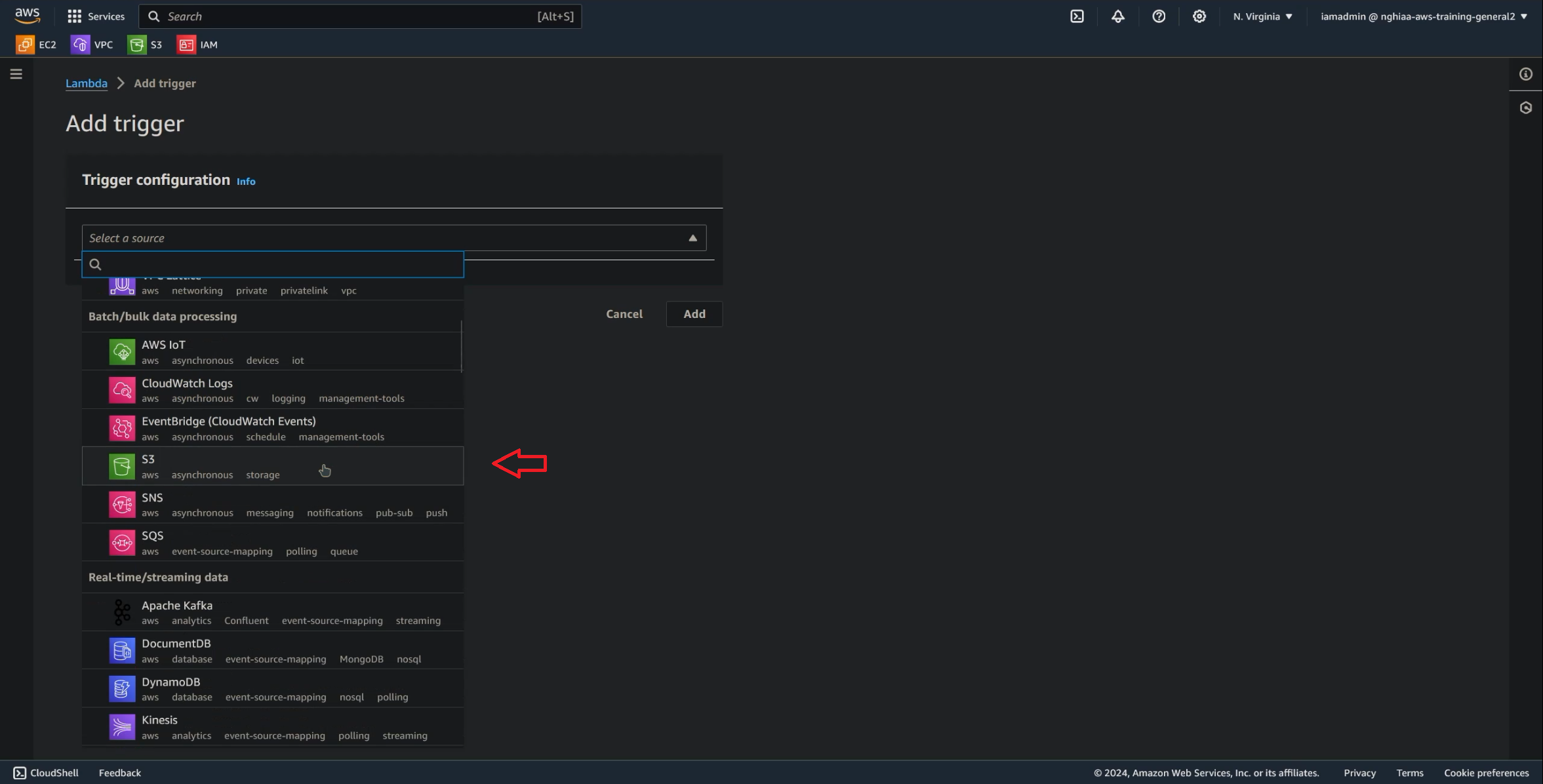The width and height of the screenshot is (1543, 784).
Task: Select the Kinesis source icon
Action: 122,727
